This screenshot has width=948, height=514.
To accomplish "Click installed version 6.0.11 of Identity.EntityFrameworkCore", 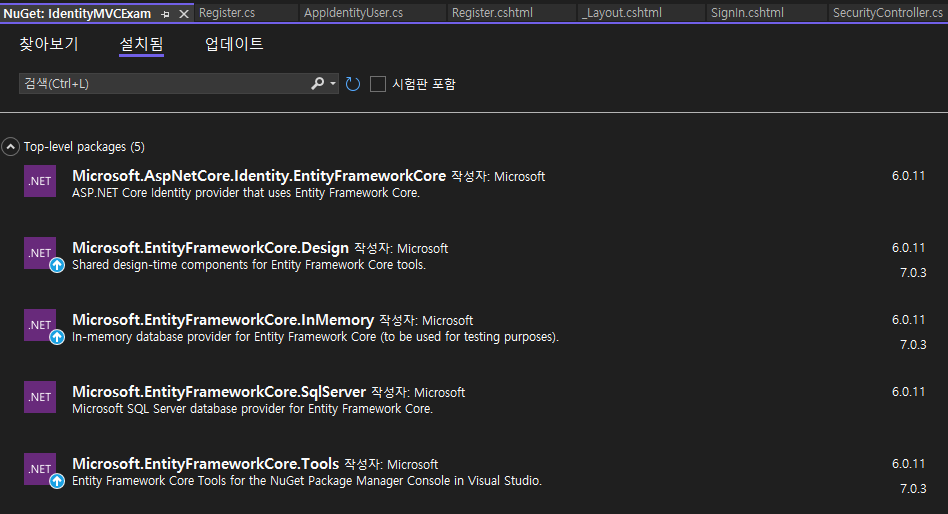I will (908, 176).
